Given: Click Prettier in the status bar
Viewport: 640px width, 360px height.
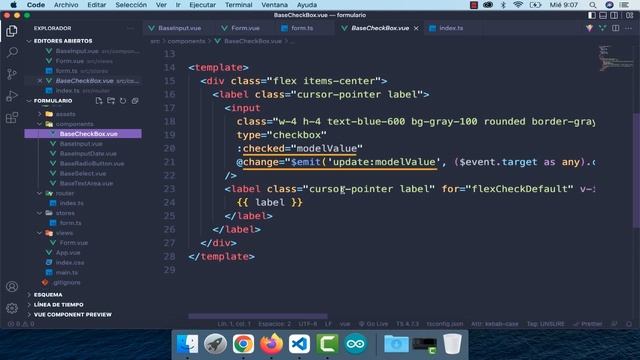Looking at the screenshot, I should point(588,324).
